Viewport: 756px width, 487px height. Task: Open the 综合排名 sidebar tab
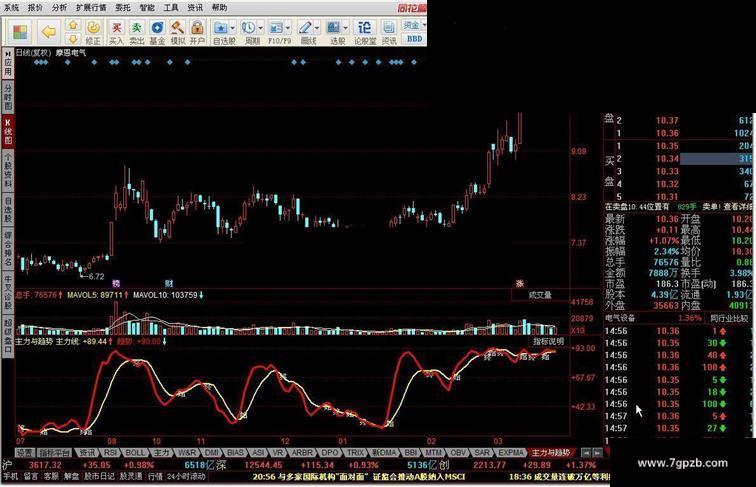tap(8, 248)
